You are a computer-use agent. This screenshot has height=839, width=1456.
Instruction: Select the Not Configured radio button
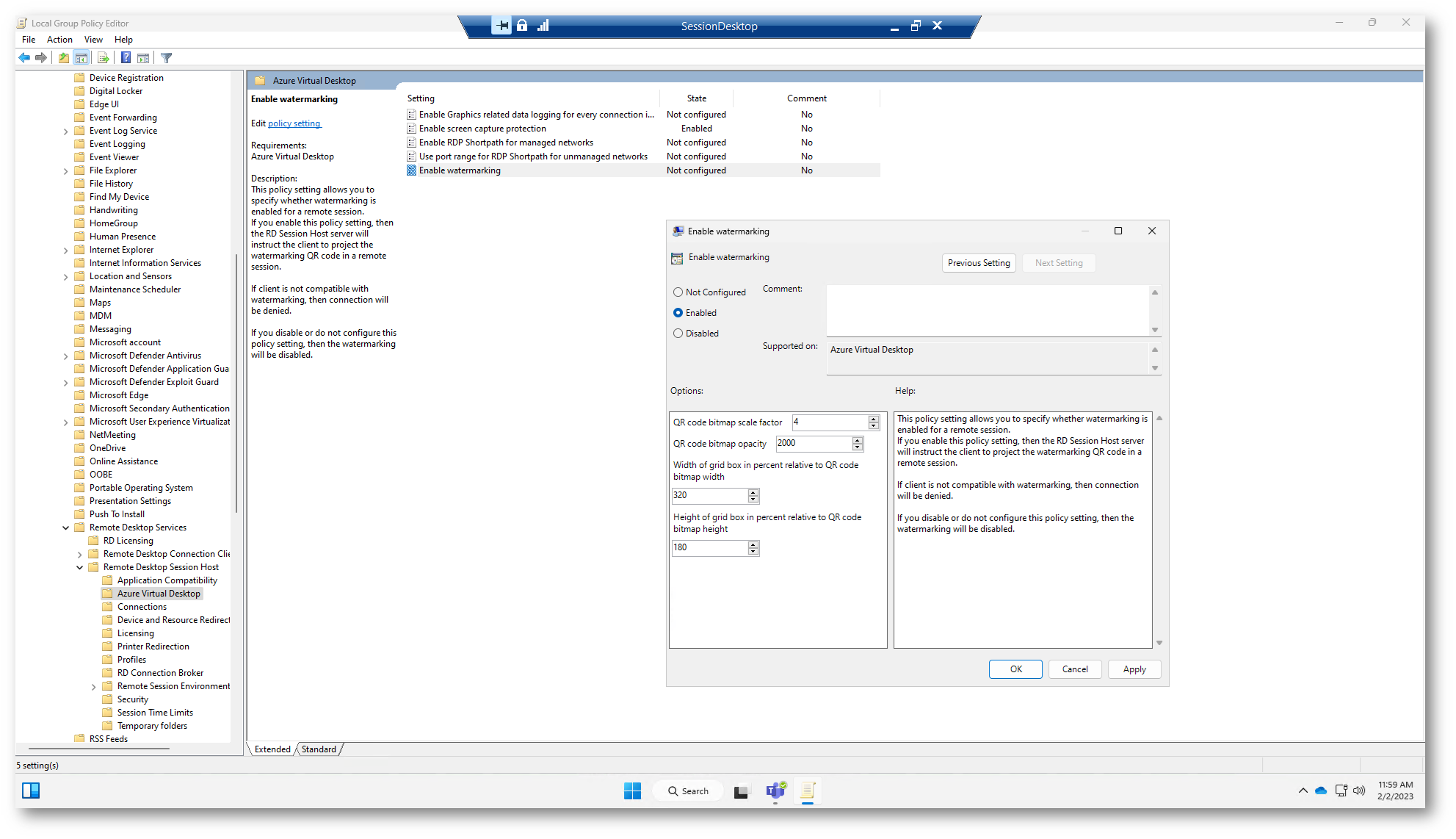point(678,292)
